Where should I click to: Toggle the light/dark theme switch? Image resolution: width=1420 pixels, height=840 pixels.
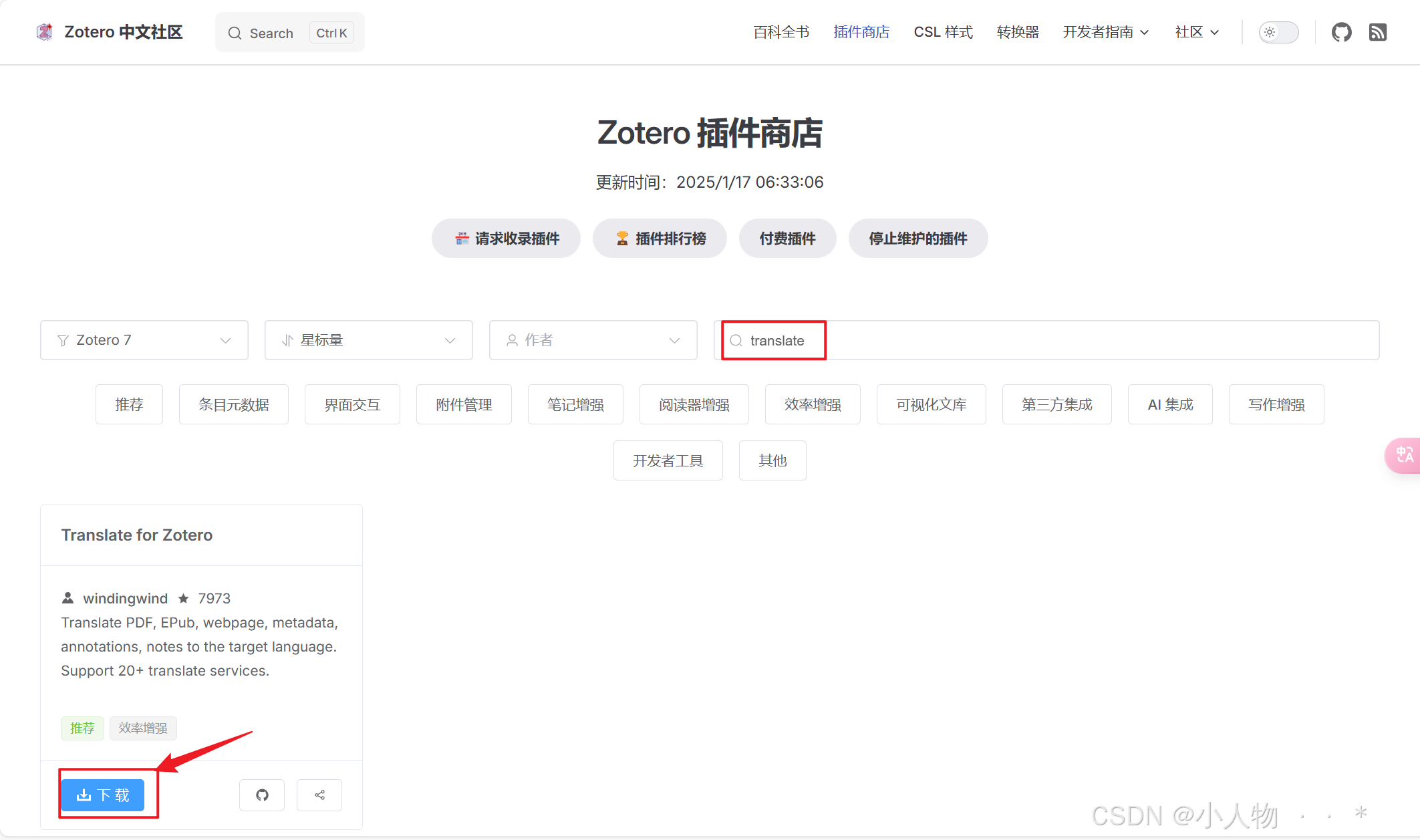point(1278,32)
